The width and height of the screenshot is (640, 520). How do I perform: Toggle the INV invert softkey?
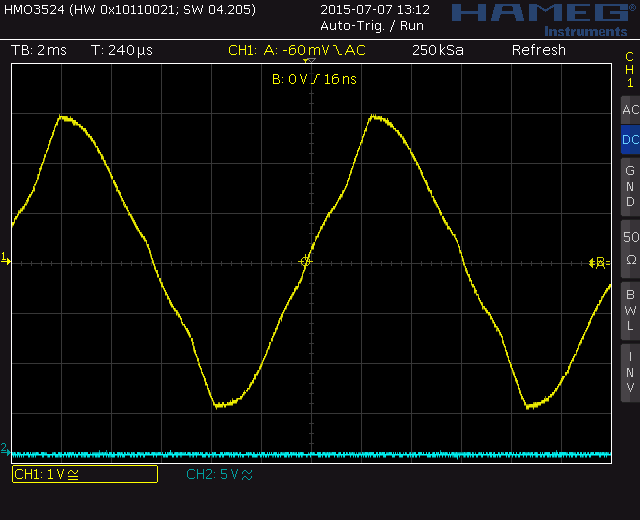pos(630,371)
